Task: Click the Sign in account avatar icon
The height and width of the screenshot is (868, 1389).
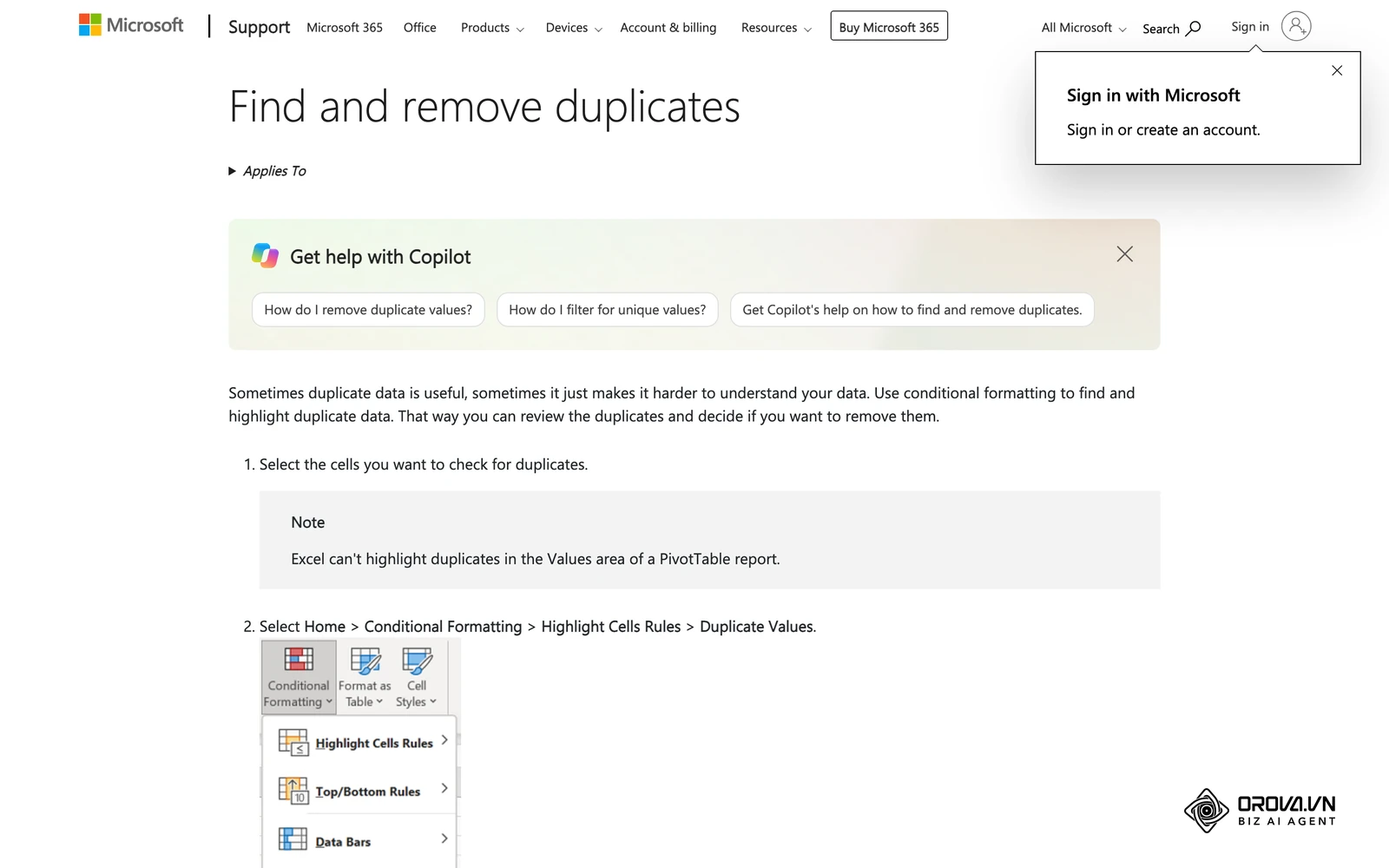Action: [1296, 26]
